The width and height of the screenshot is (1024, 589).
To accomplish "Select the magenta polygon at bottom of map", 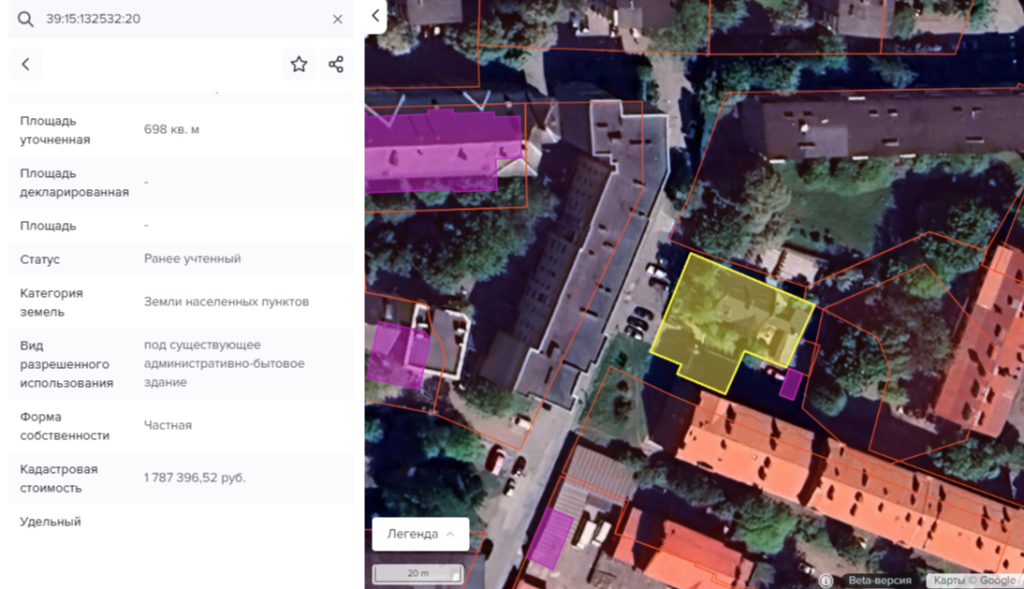I will pos(551,539).
